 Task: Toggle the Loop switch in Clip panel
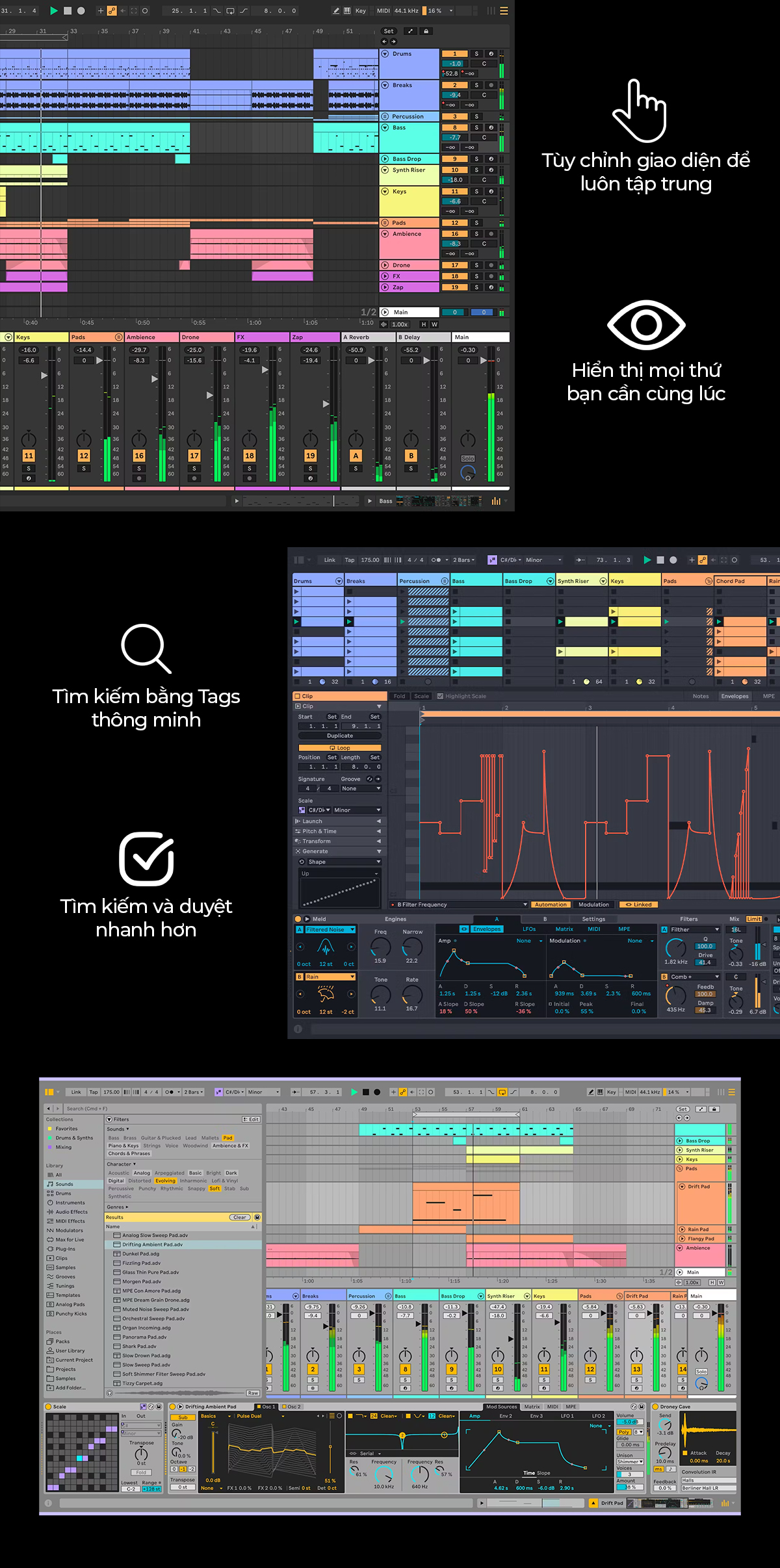click(340, 748)
